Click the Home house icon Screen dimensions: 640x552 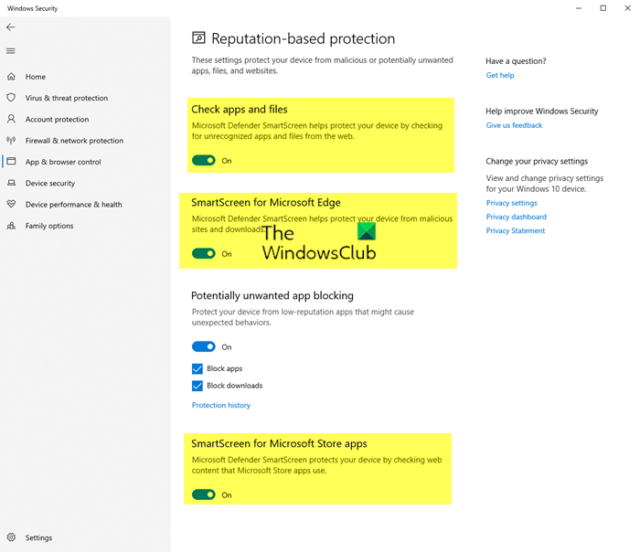click(x=11, y=77)
